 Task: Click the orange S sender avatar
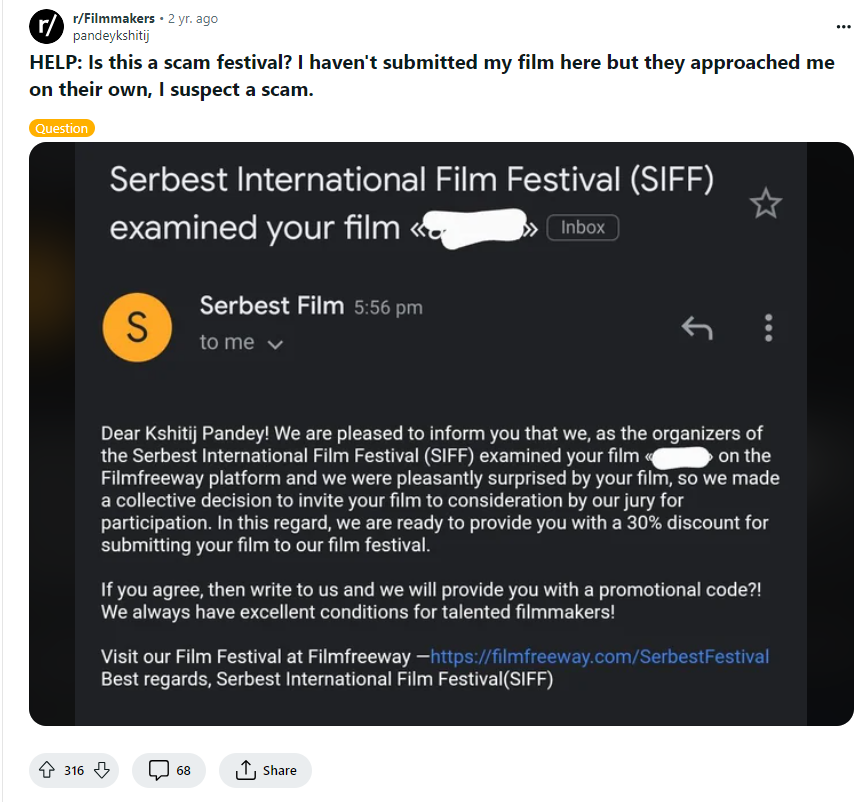pyautogui.click(x=137, y=329)
